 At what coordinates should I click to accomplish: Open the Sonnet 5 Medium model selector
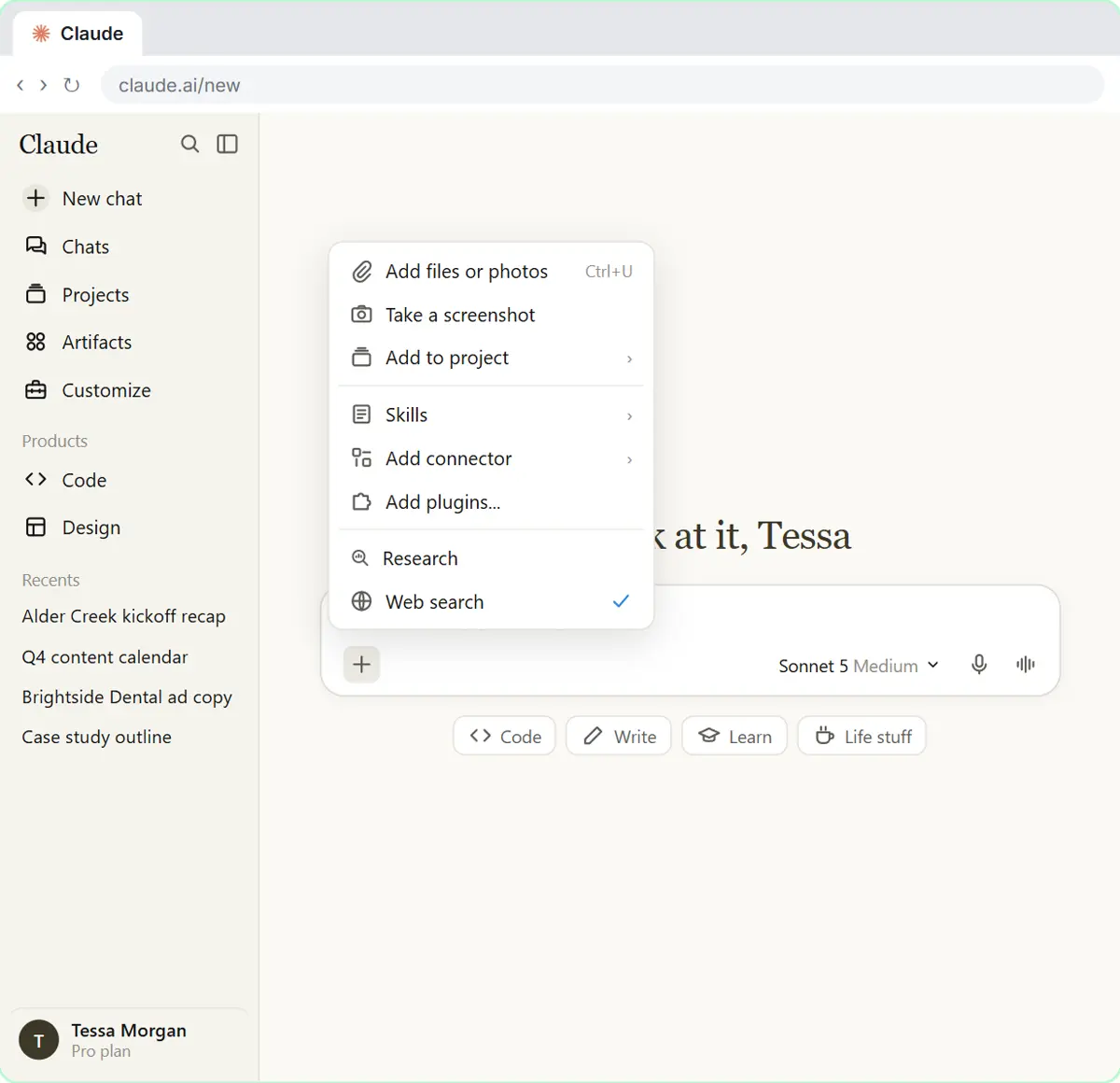tap(859, 666)
